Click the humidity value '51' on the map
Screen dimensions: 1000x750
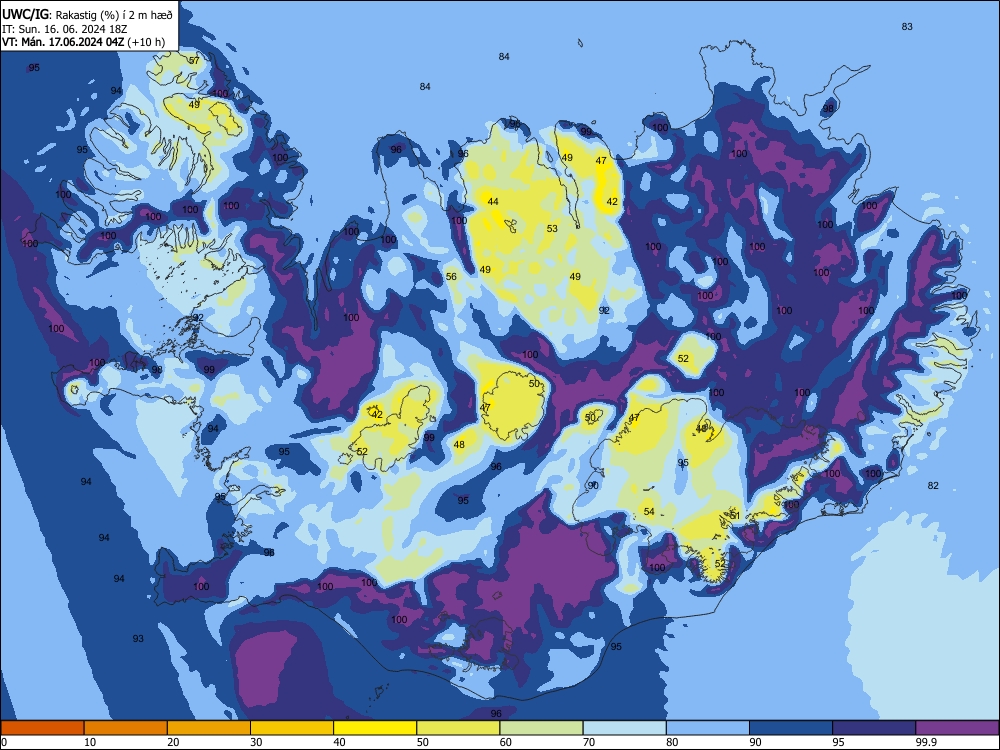coord(735,515)
